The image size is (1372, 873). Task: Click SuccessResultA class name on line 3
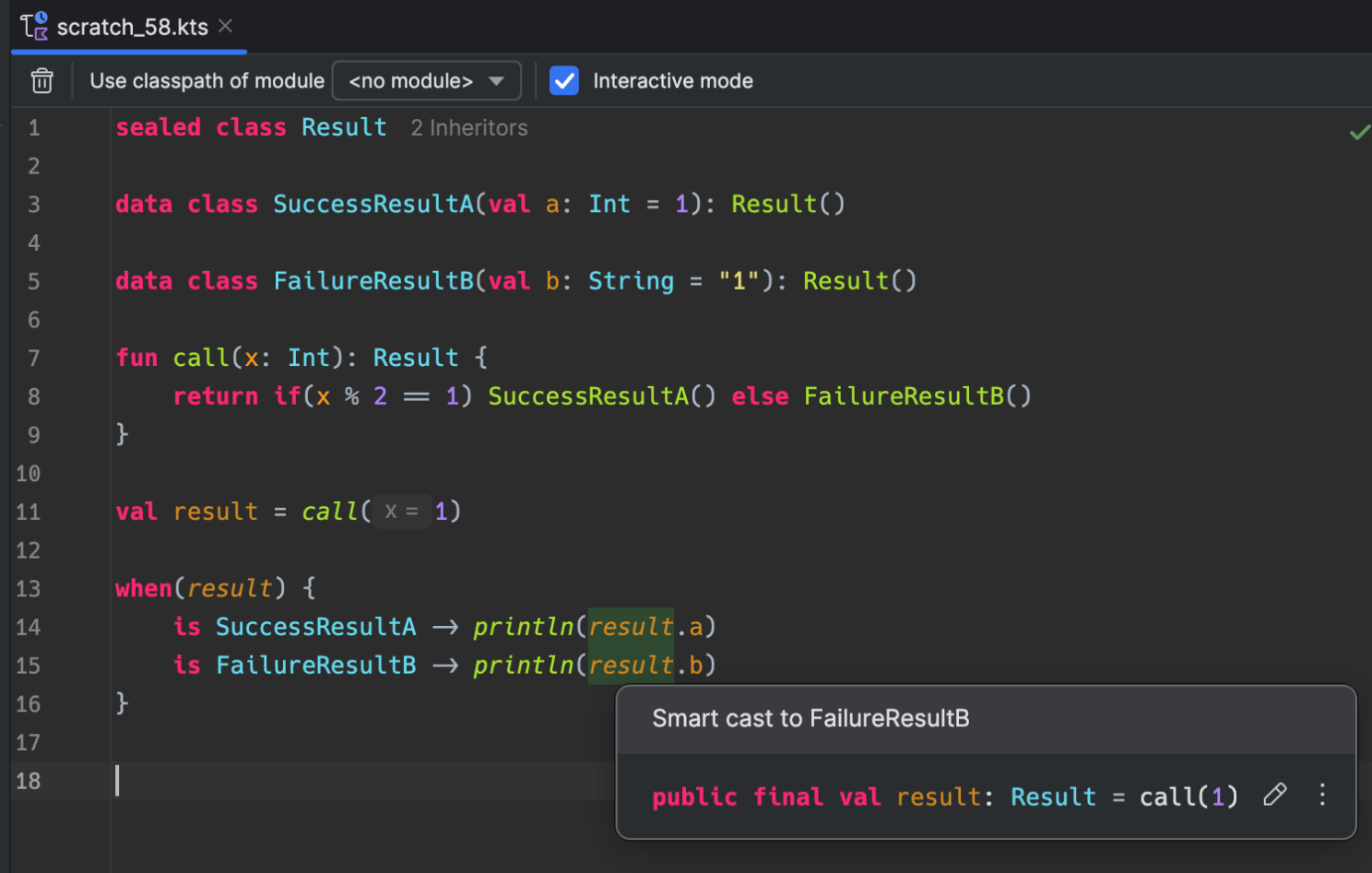(373, 204)
